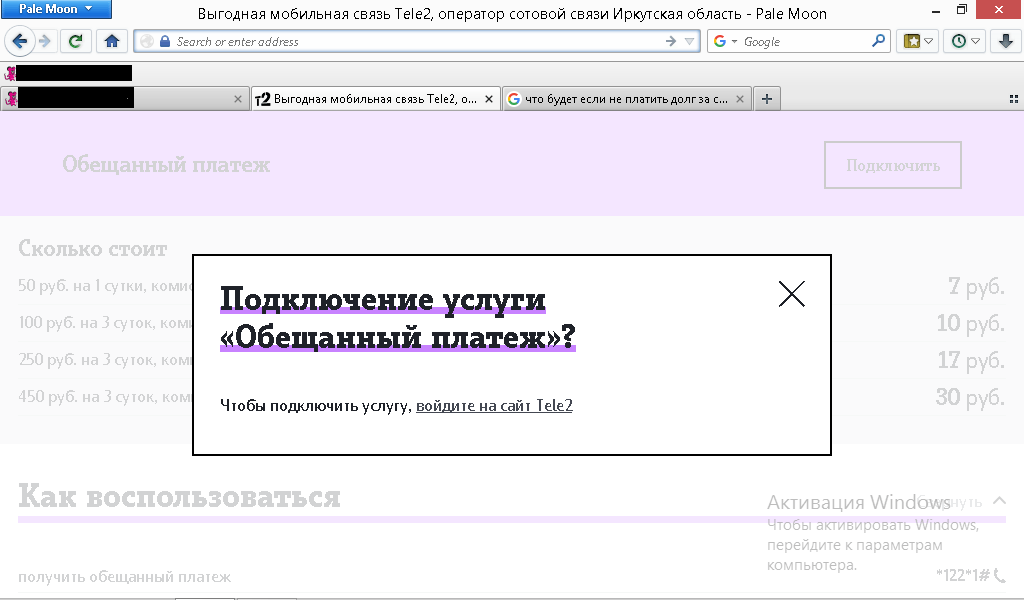This screenshot has width=1024, height=600.
Task: Click the phone icon beside *122*1#
Action: (x=1000, y=575)
